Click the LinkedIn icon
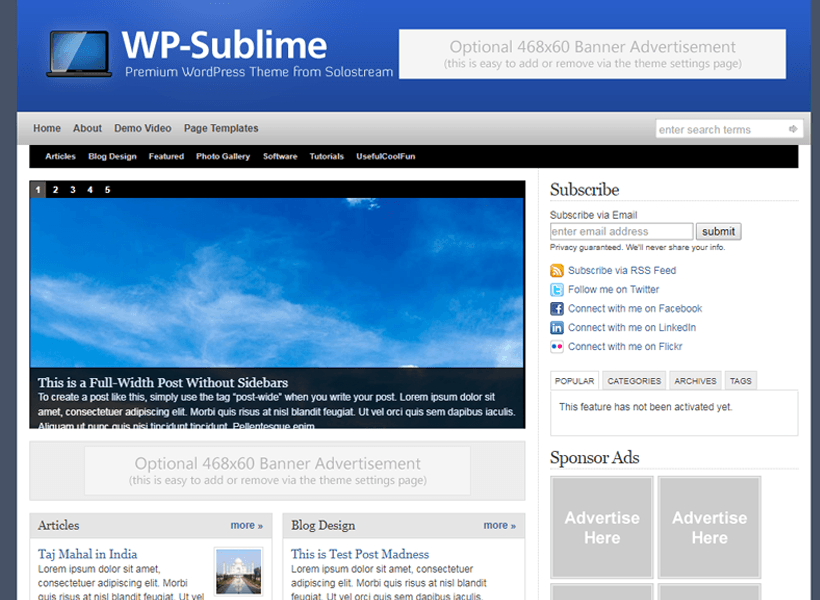Image resolution: width=820 pixels, height=600 pixels. (556, 327)
